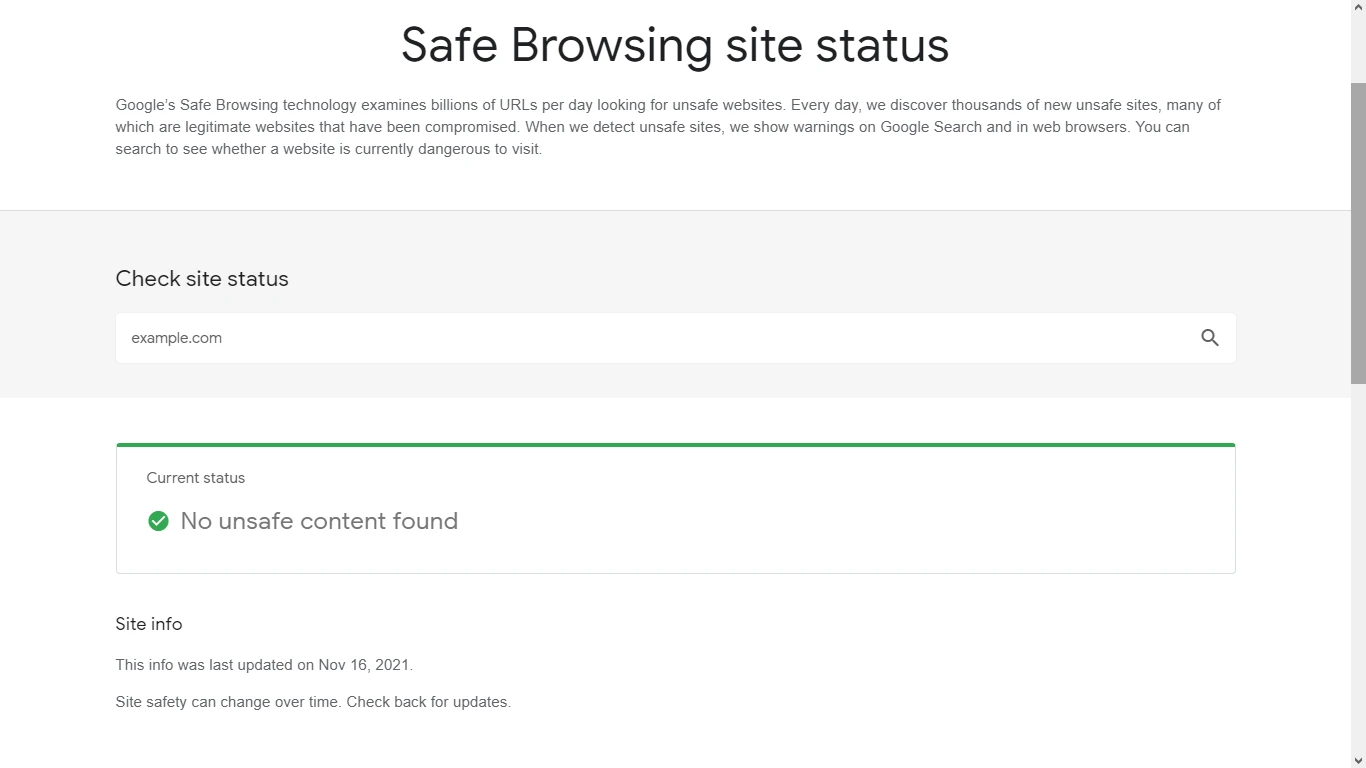Click the "Check site status" heading

click(202, 279)
